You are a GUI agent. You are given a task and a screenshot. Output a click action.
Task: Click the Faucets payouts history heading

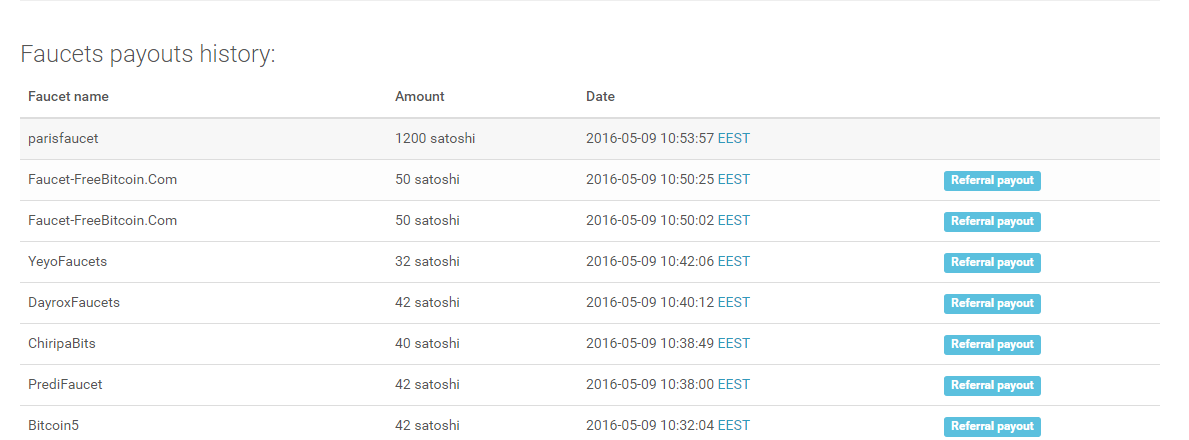click(147, 54)
